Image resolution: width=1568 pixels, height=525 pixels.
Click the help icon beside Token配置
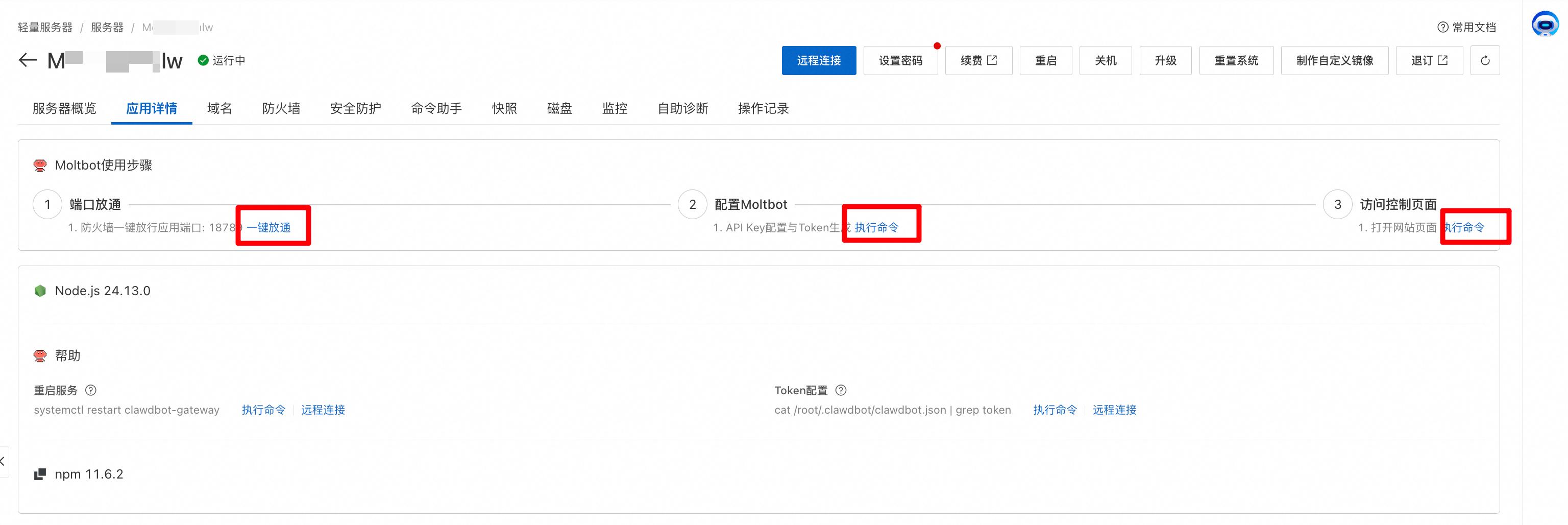tap(841, 390)
